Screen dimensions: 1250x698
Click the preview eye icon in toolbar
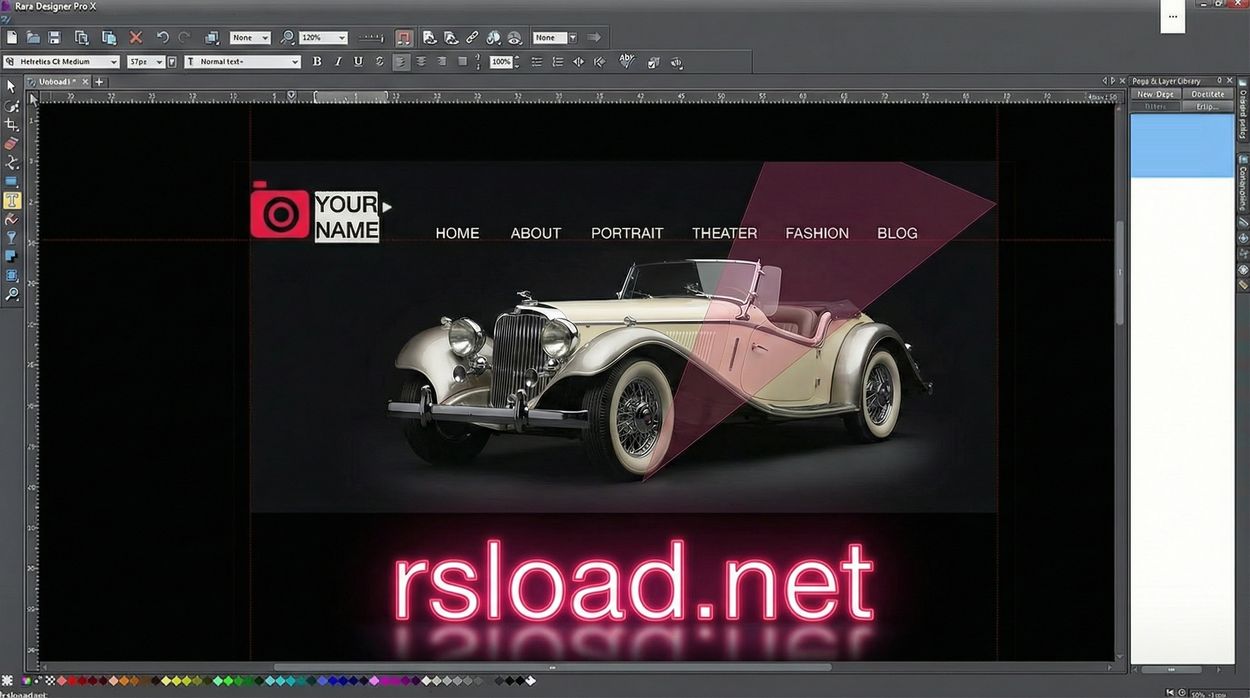[514, 37]
